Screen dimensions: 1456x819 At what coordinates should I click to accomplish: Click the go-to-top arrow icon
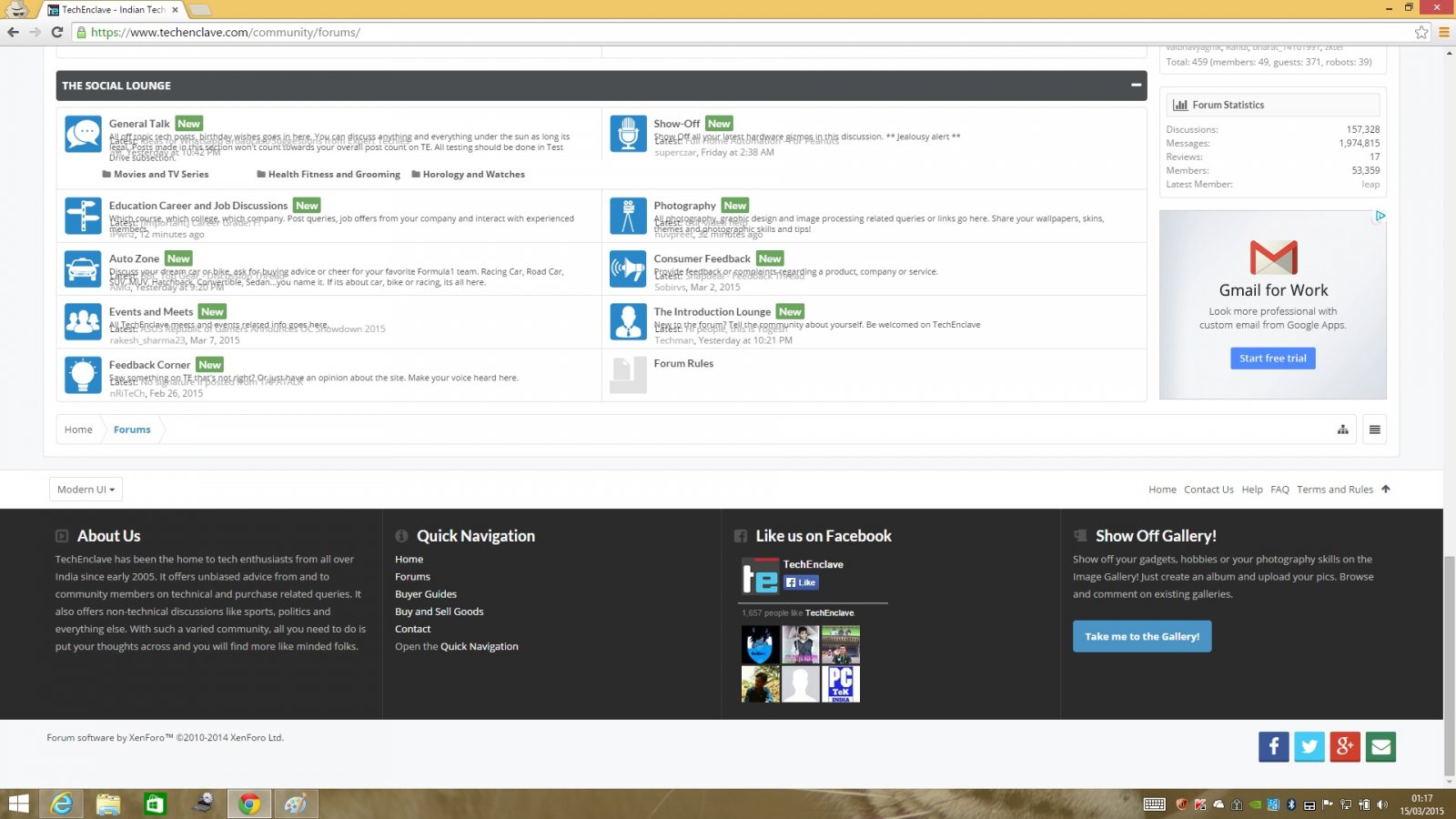[1386, 489]
